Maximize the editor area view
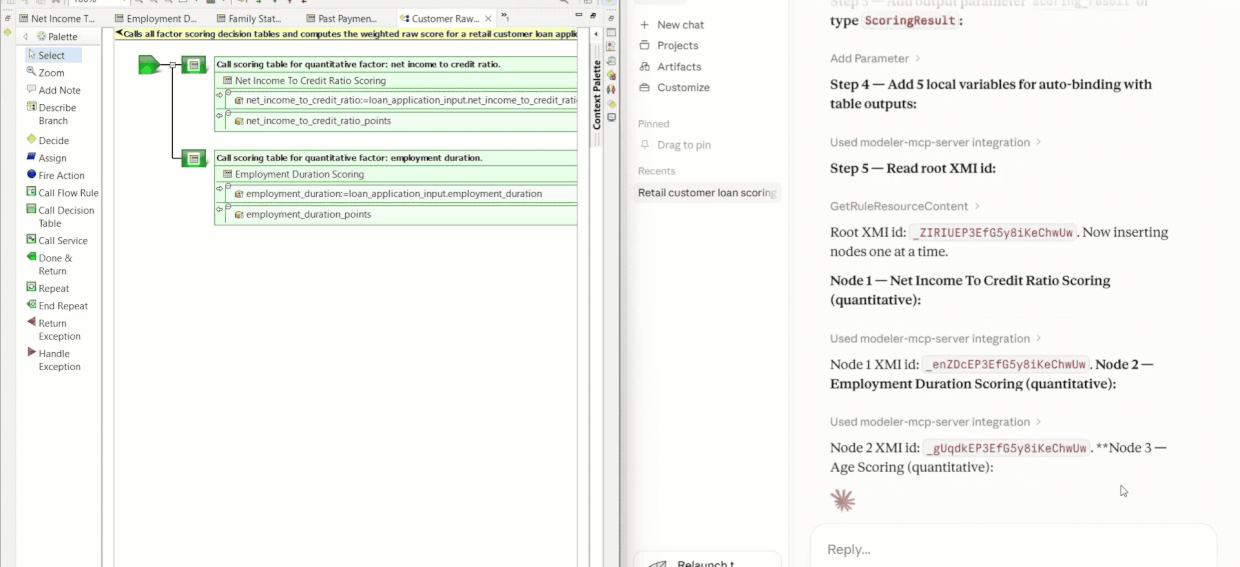This screenshot has height=567, width=1240. (593, 15)
